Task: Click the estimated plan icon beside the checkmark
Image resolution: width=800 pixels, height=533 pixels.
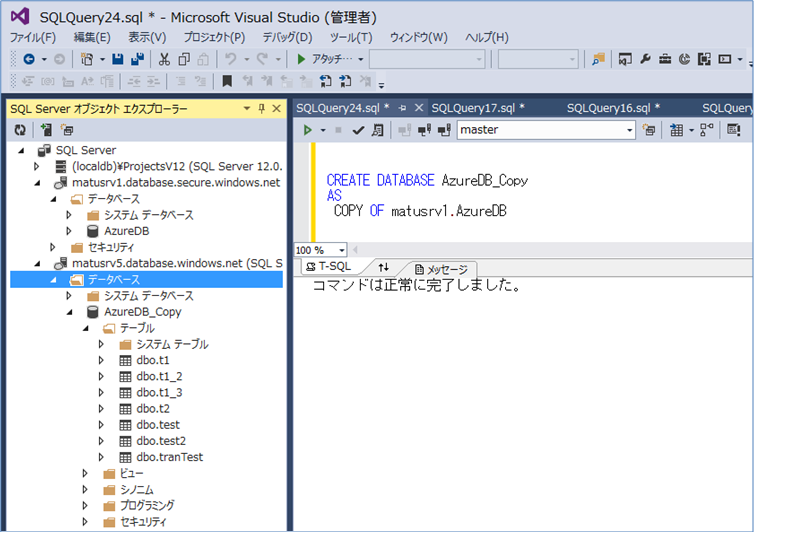Action: pyautogui.click(x=378, y=130)
